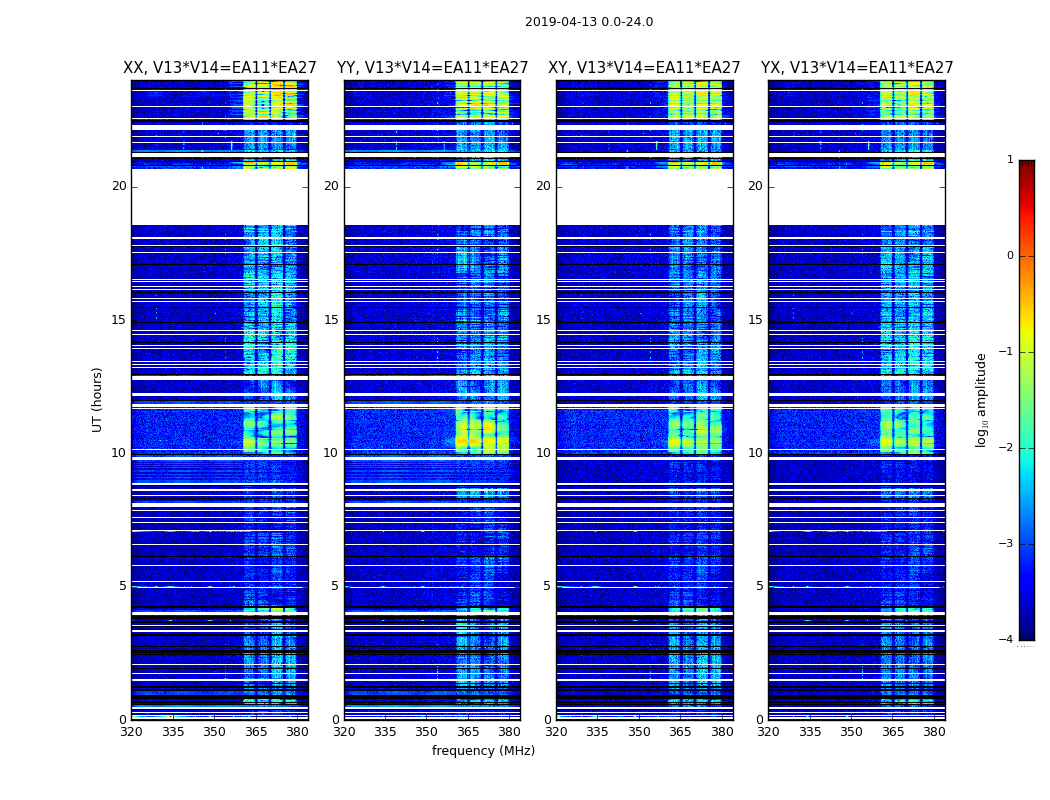This screenshot has width=1050, height=800.
Task: Click the white data gap in YX panel
Action: tap(856, 197)
